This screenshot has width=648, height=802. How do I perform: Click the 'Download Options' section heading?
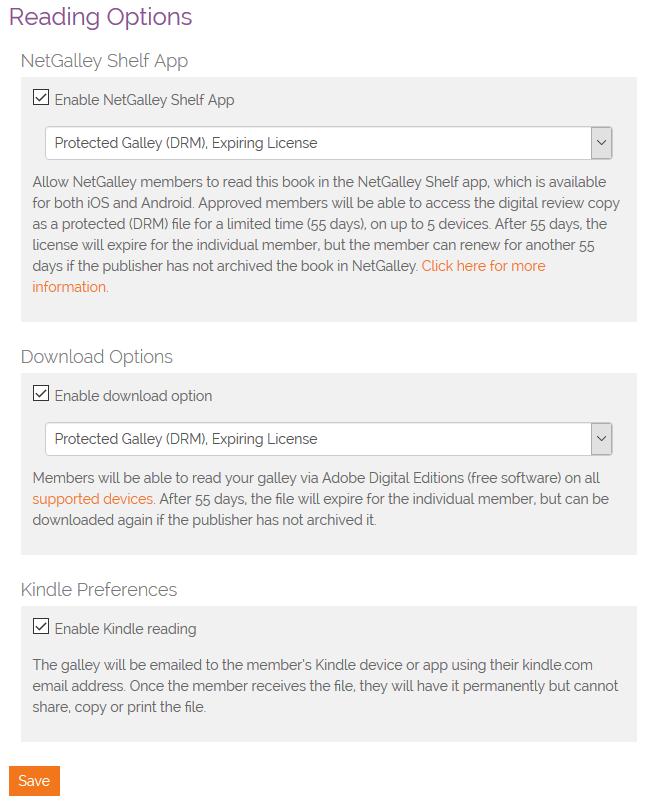(97, 357)
